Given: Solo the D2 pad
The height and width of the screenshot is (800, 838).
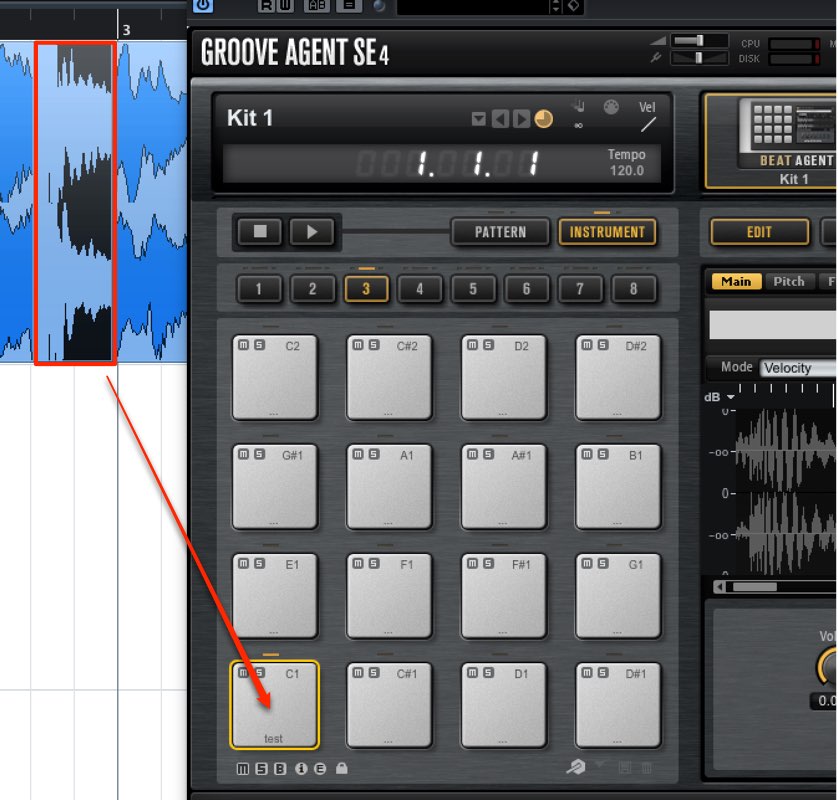Looking at the screenshot, I should 488,345.
